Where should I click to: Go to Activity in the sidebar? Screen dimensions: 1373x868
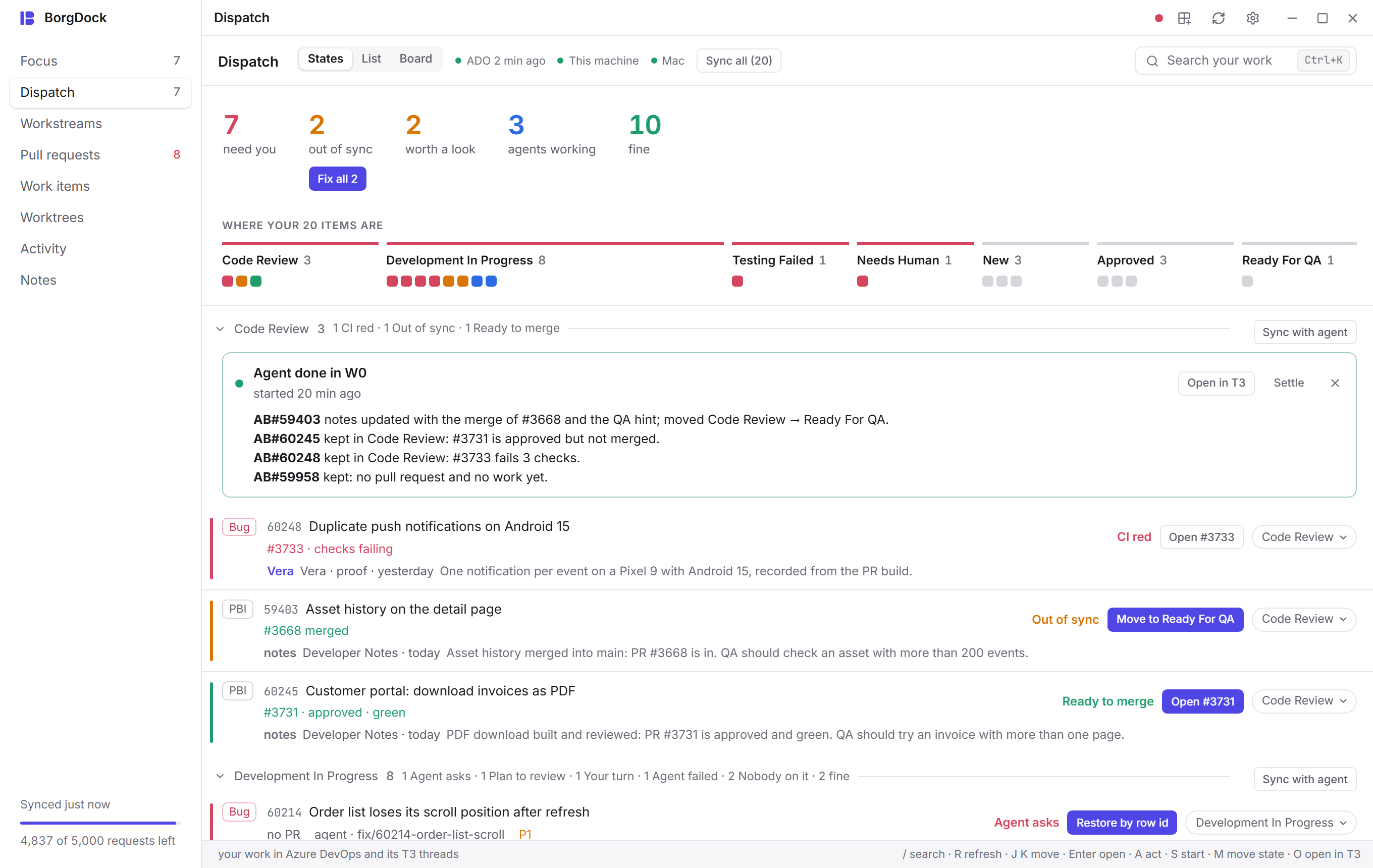(x=100, y=249)
